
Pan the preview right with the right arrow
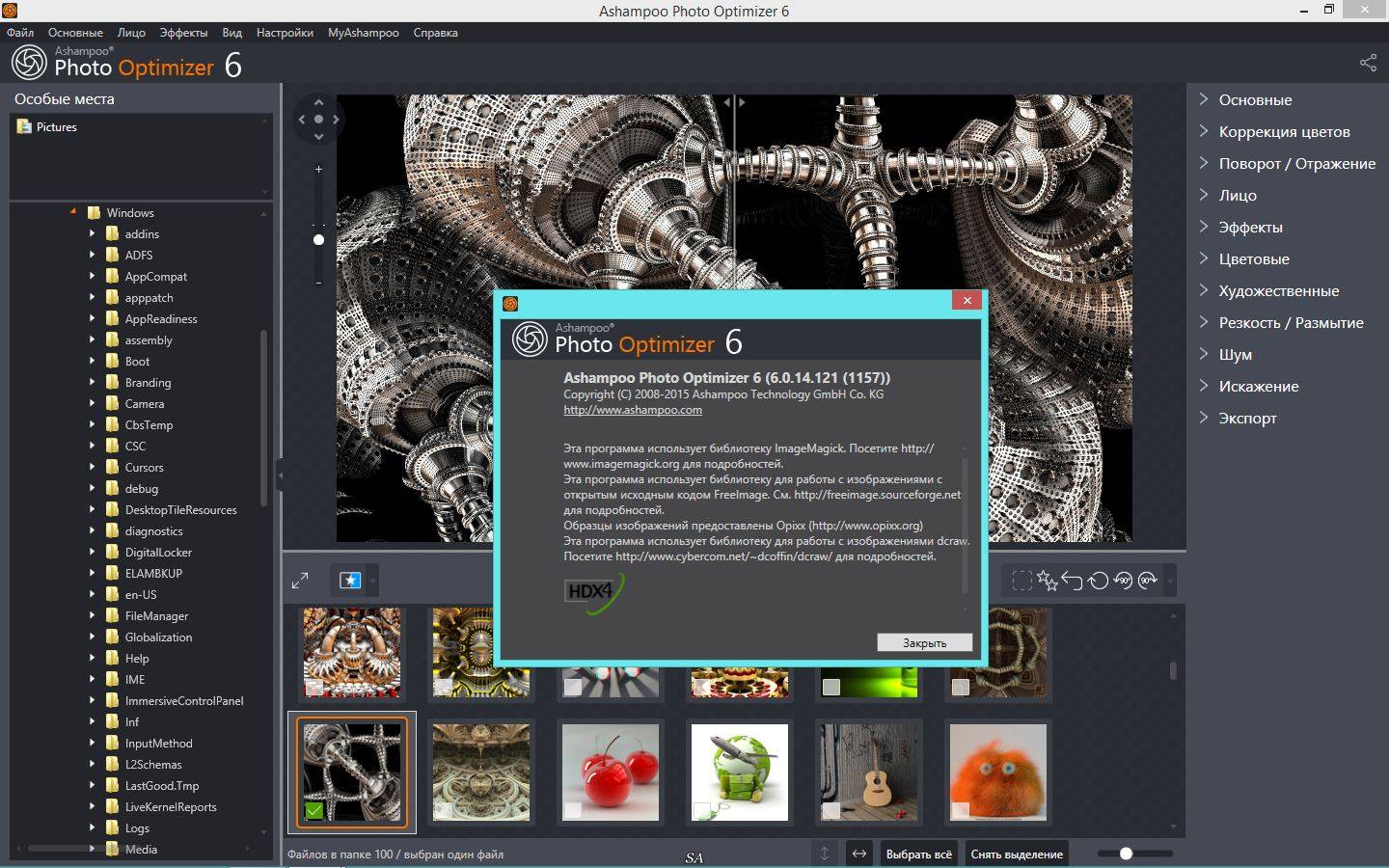[x=336, y=120]
